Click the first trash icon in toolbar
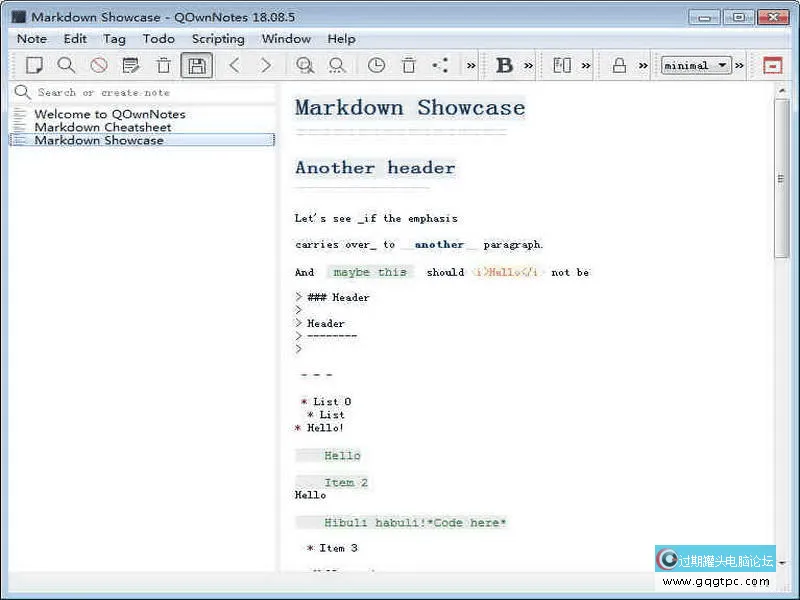Screen dimensions: 800x600 (163, 66)
